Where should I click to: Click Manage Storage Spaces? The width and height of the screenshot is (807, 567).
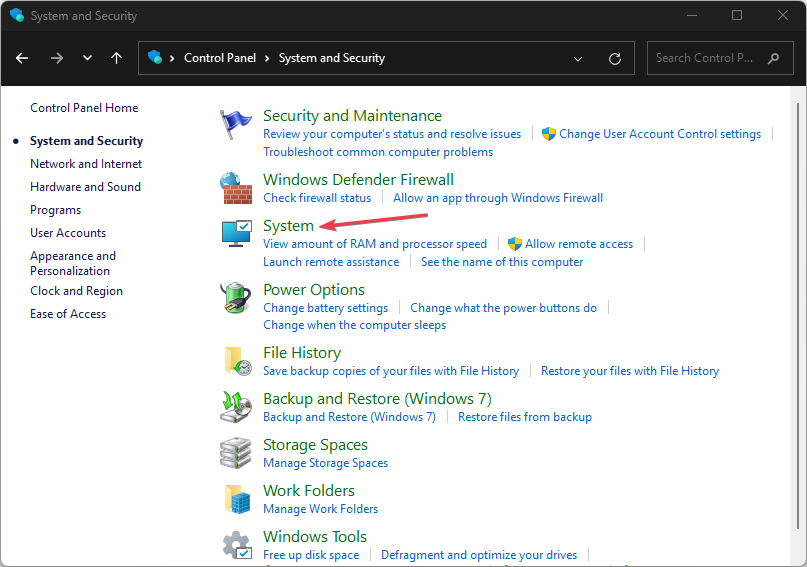point(325,463)
